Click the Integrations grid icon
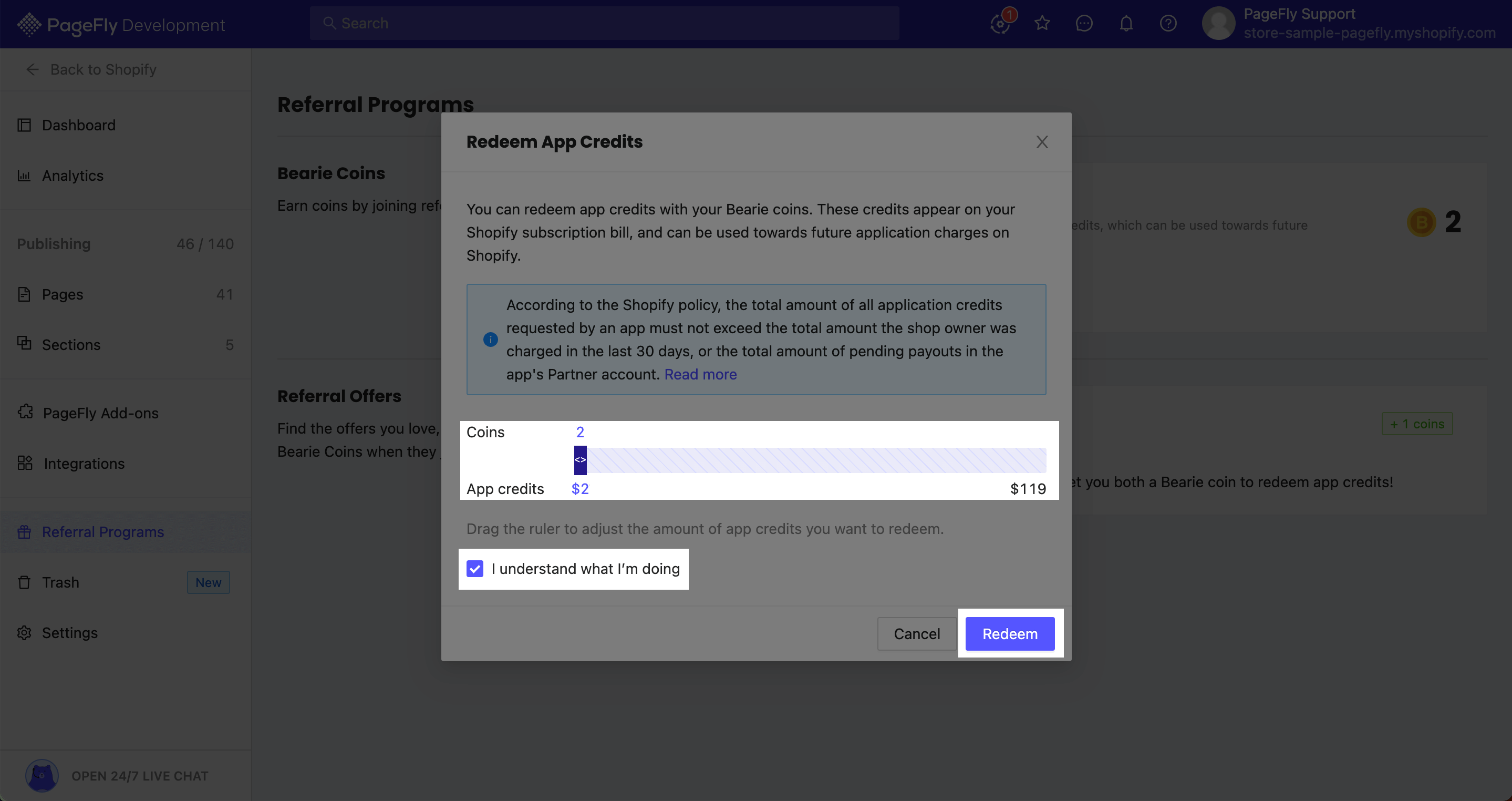The image size is (1512, 801). (25, 463)
